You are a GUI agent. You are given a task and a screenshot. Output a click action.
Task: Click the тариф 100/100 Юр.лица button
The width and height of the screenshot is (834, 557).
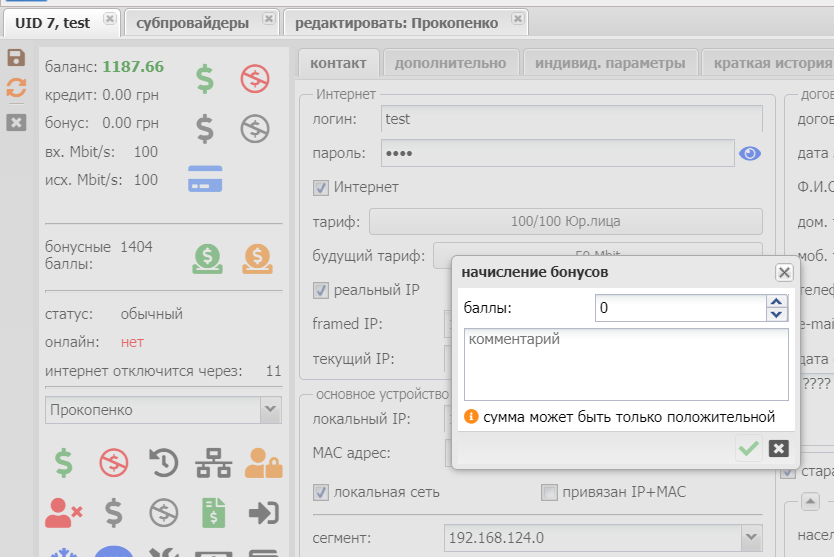tap(565, 221)
